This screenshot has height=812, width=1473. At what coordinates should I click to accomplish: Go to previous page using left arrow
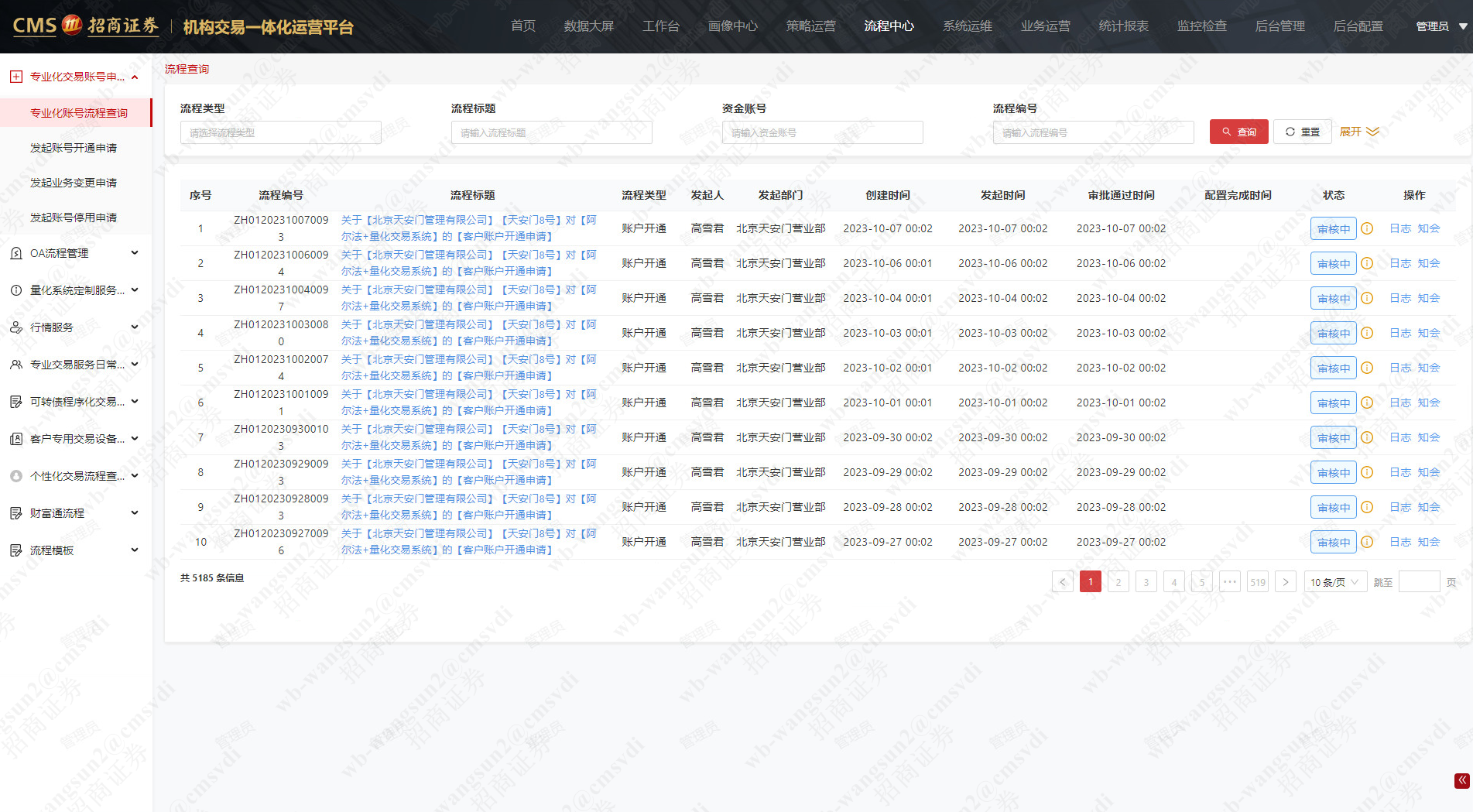[1062, 582]
